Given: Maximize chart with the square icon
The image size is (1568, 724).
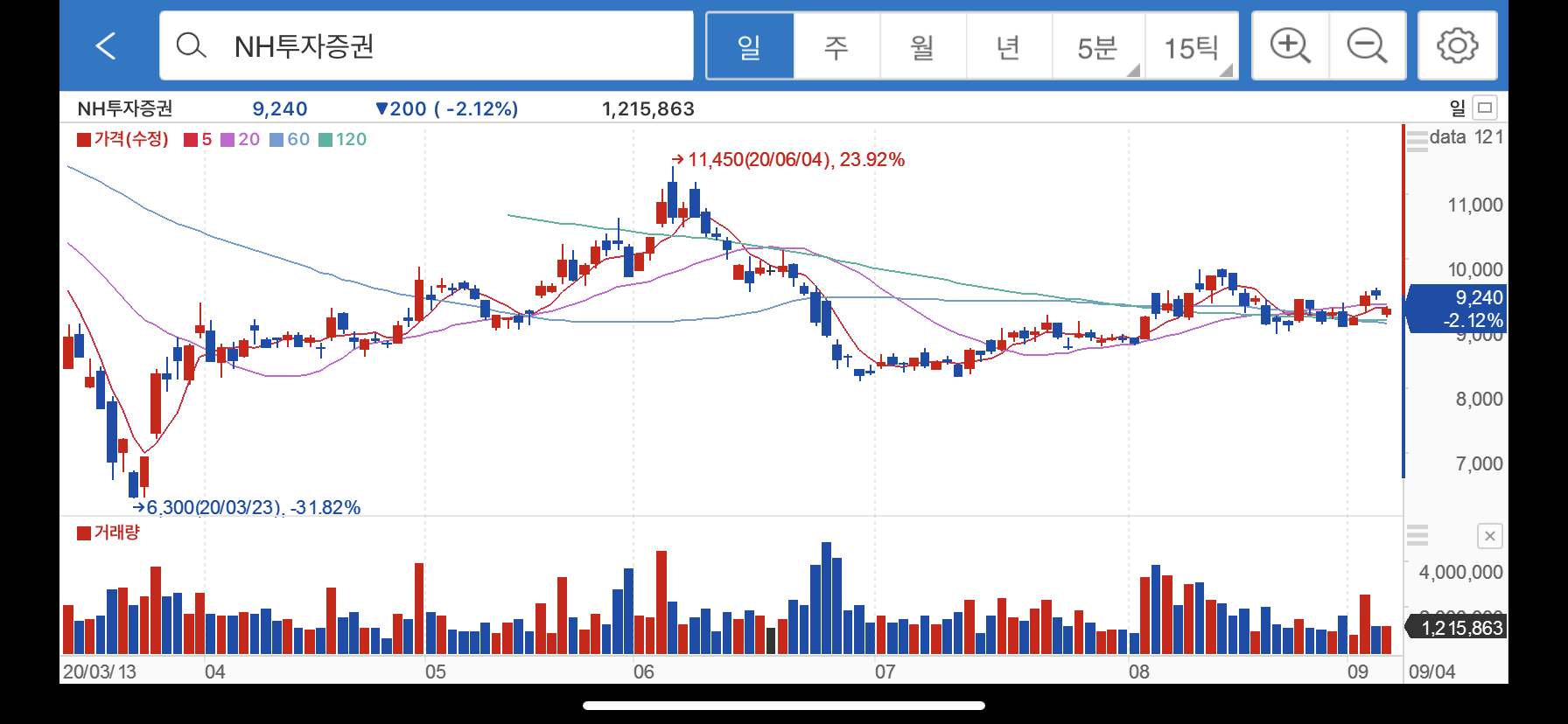Looking at the screenshot, I should pos(1485,108).
